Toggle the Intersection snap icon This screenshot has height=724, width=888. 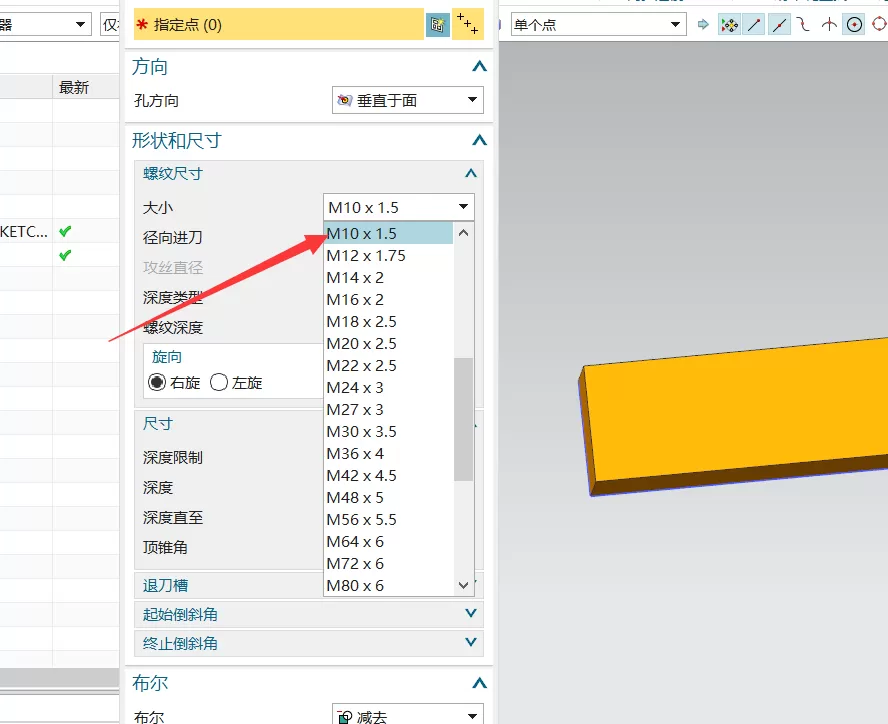[829, 24]
